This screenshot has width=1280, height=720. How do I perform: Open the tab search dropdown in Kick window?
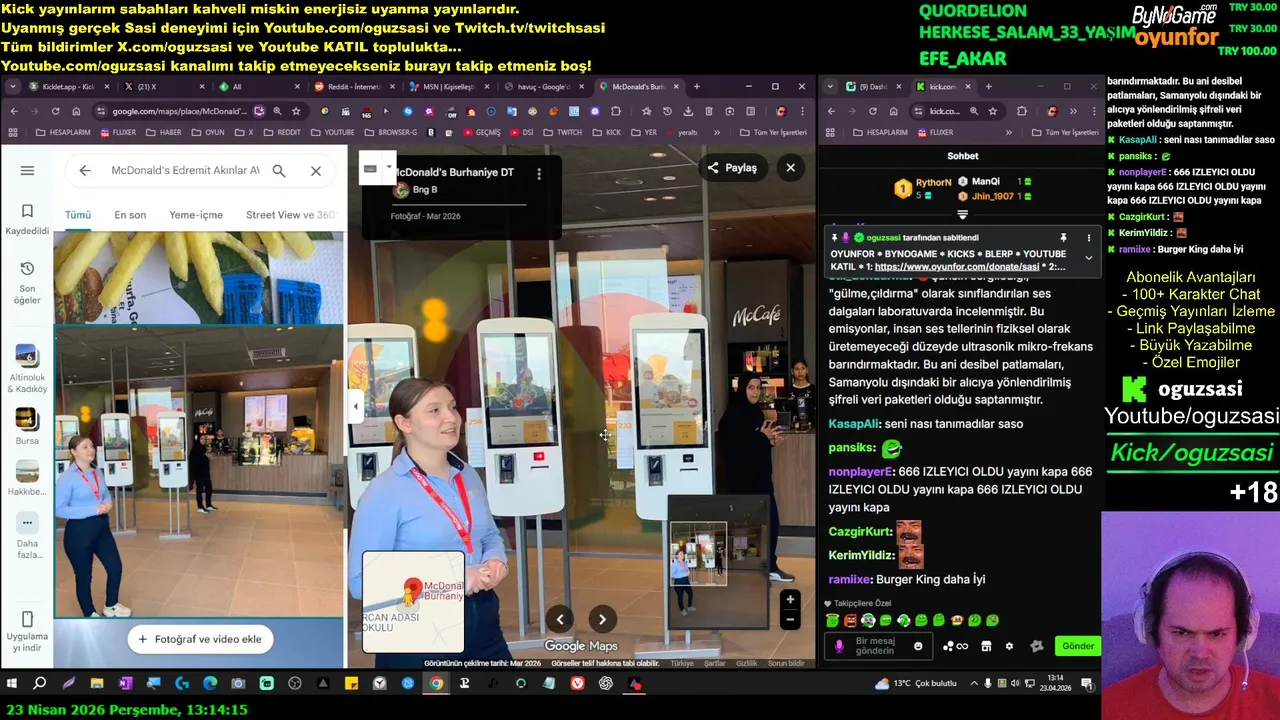point(830,87)
